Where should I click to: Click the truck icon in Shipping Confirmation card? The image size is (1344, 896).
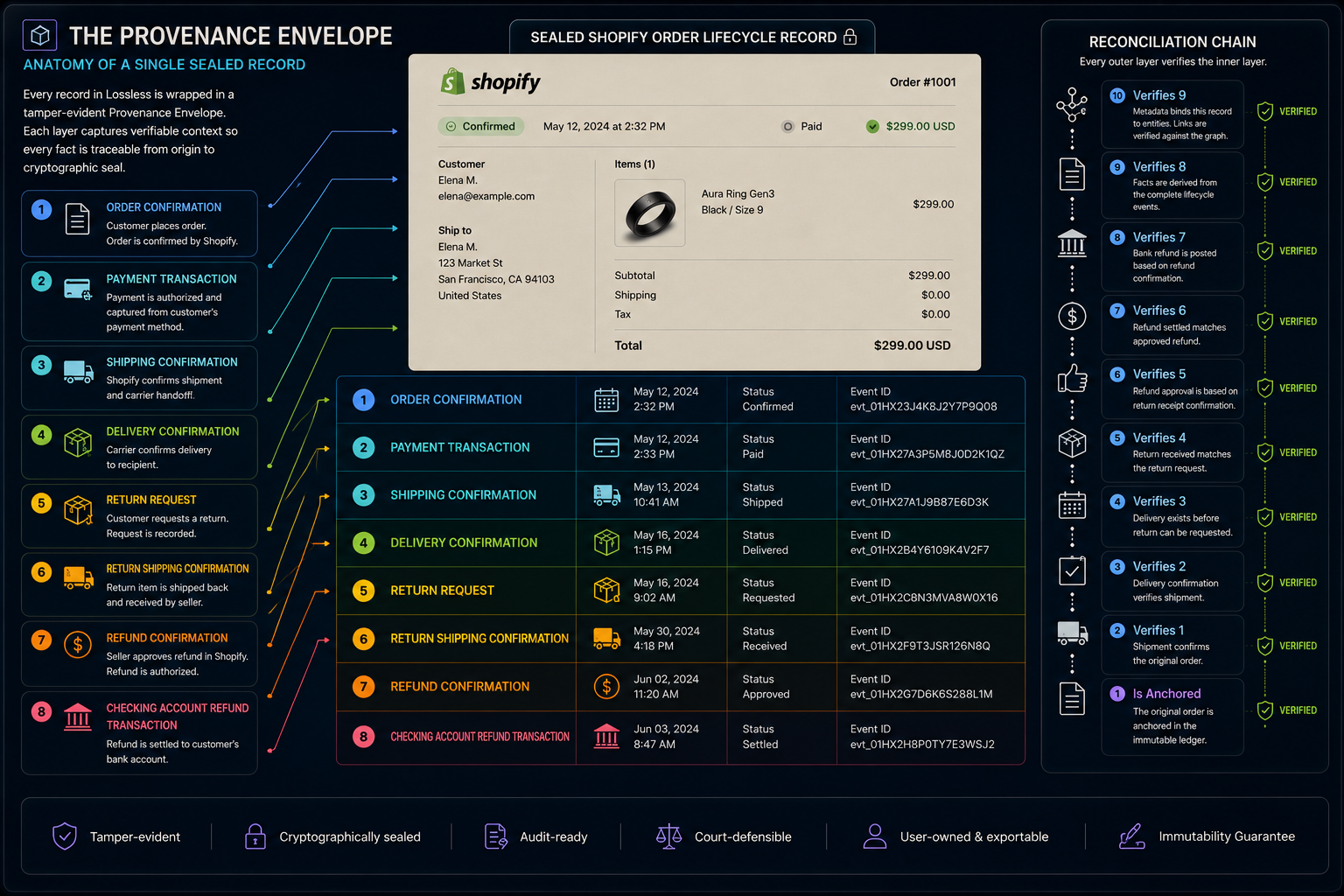[79, 372]
